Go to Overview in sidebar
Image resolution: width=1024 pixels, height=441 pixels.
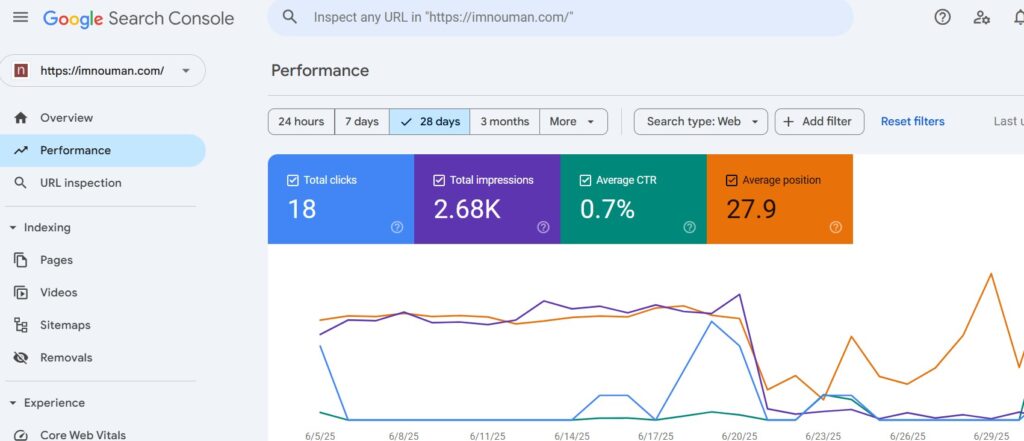tap(103, 118)
